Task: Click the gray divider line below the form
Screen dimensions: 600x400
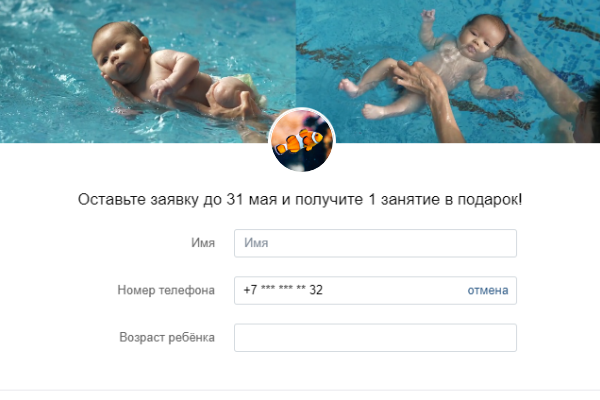Action: pos(300,390)
